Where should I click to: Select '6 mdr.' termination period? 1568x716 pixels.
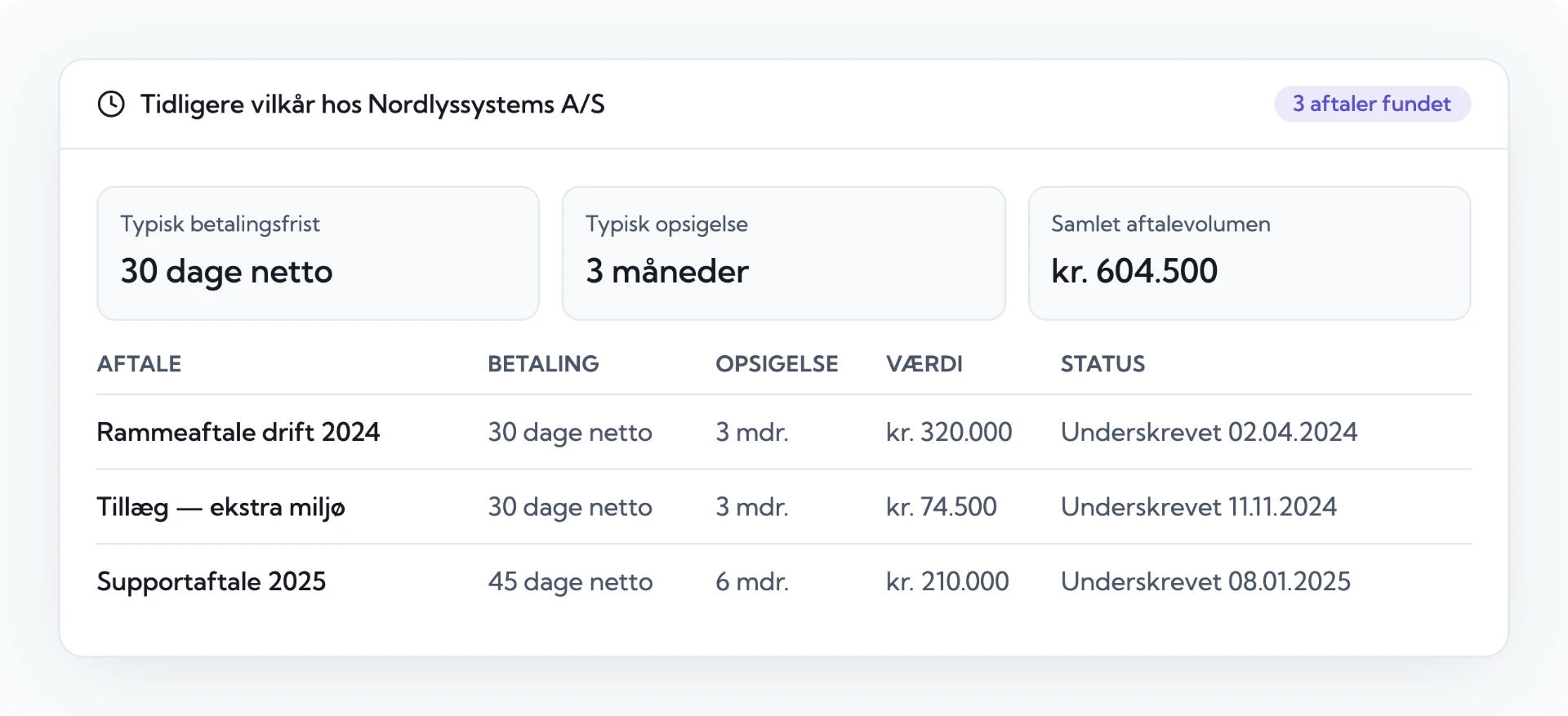click(752, 581)
